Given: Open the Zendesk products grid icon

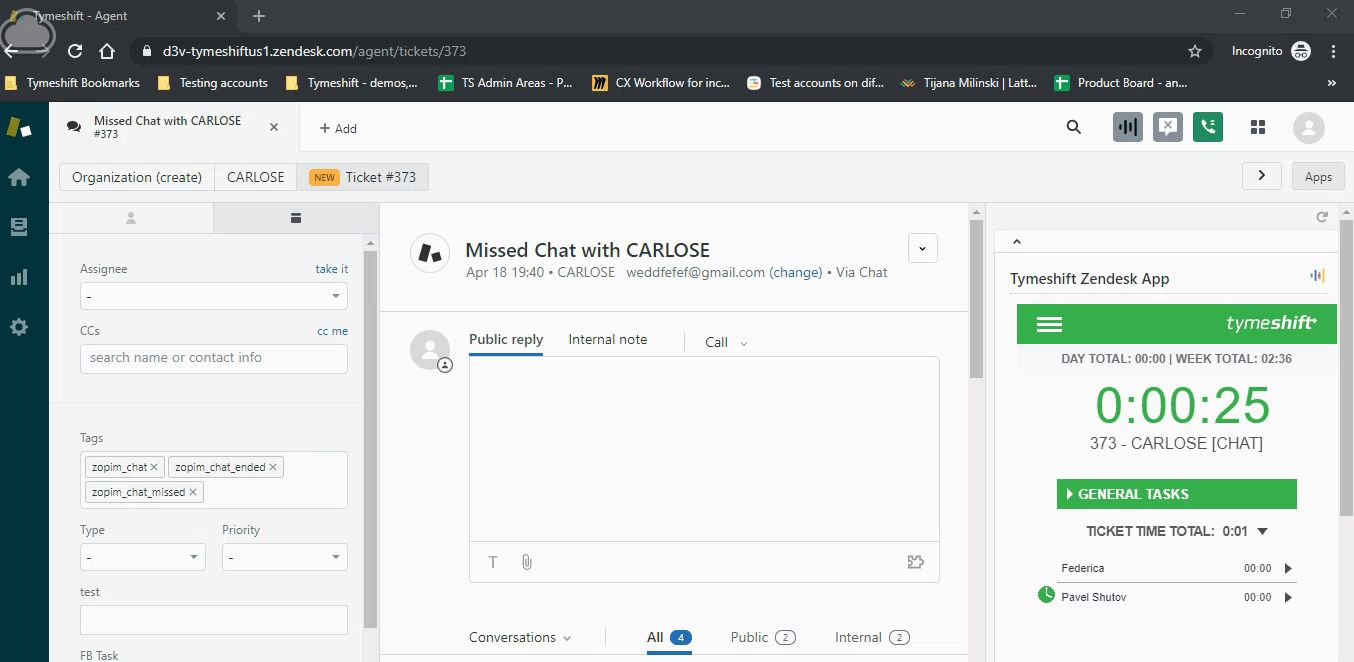Looking at the screenshot, I should click(1258, 127).
